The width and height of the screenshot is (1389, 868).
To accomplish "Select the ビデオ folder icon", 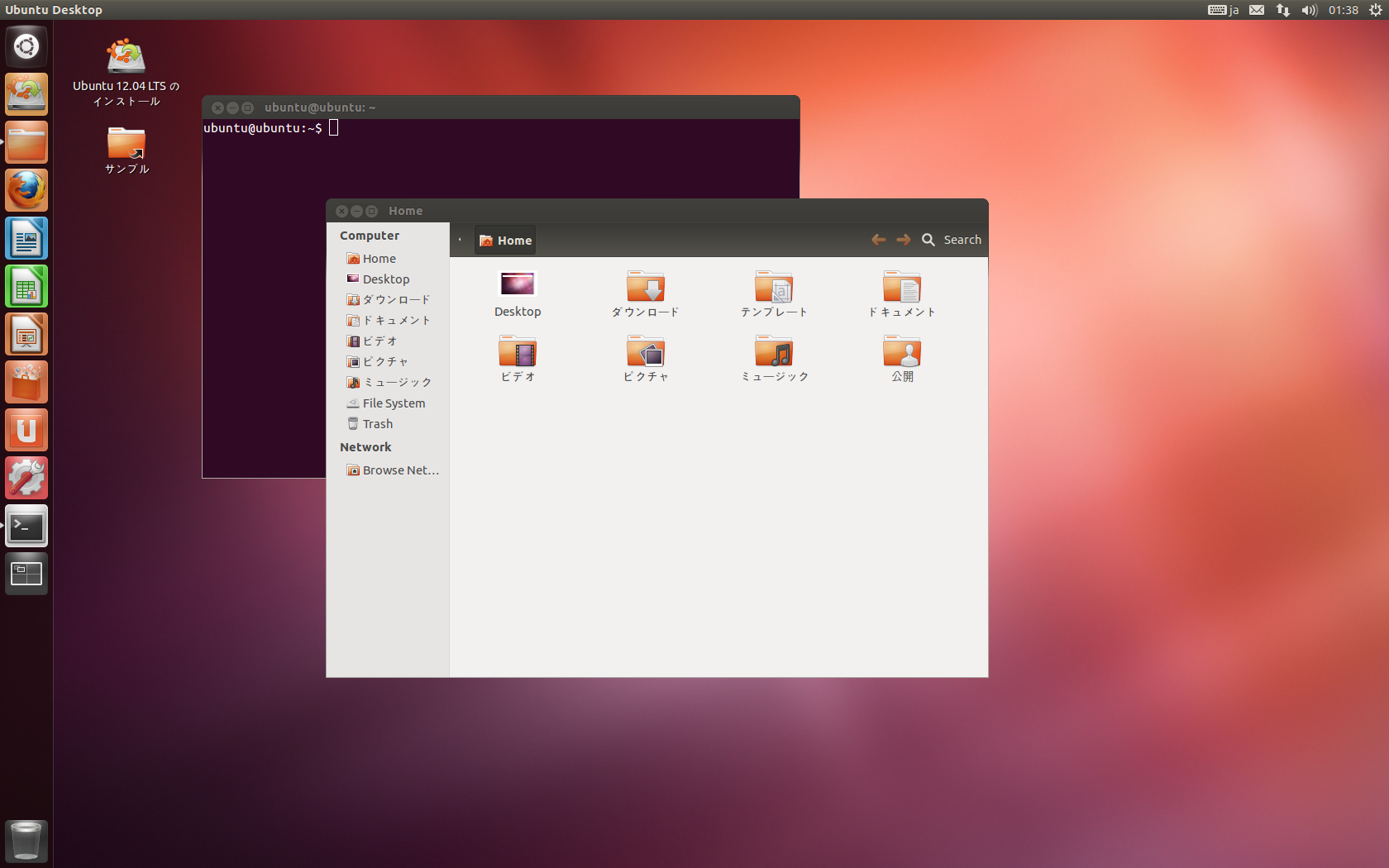I will pos(518,358).
